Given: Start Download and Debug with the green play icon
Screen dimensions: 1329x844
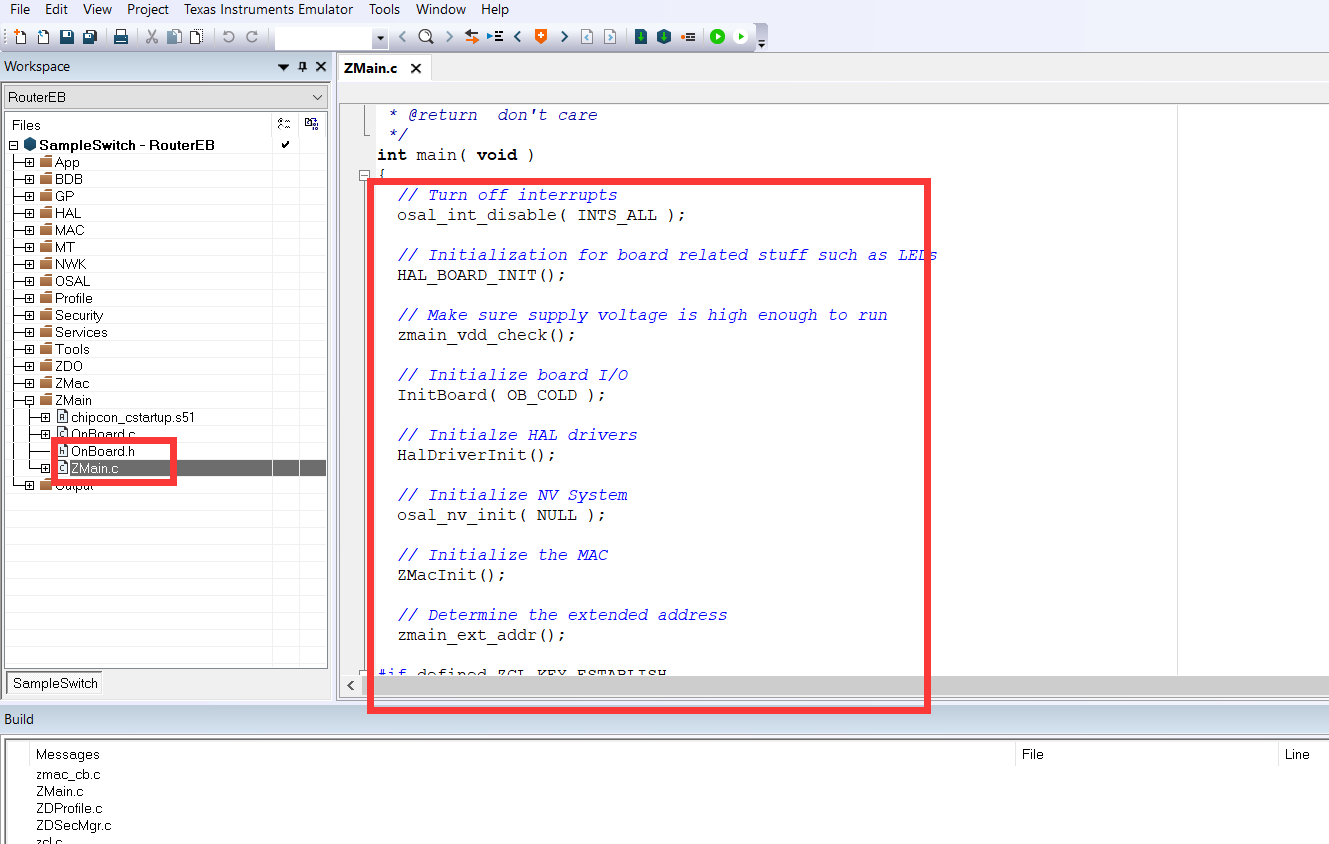Looking at the screenshot, I should (x=717, y=37).
